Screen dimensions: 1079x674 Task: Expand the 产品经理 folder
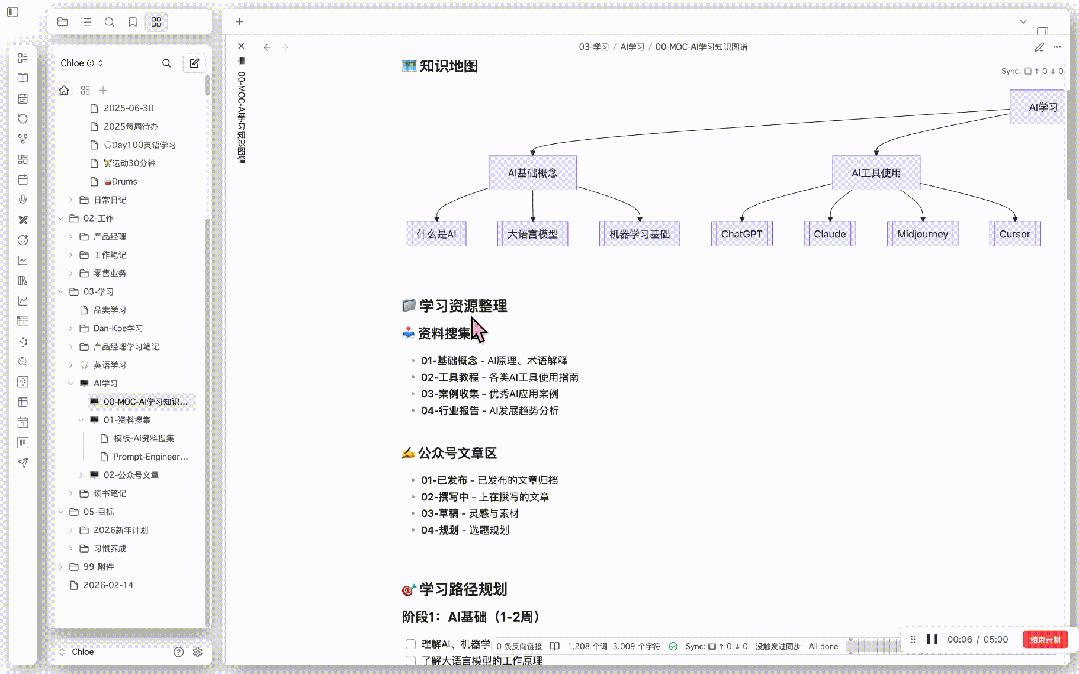pyautogui.click(x=71, y=236)
